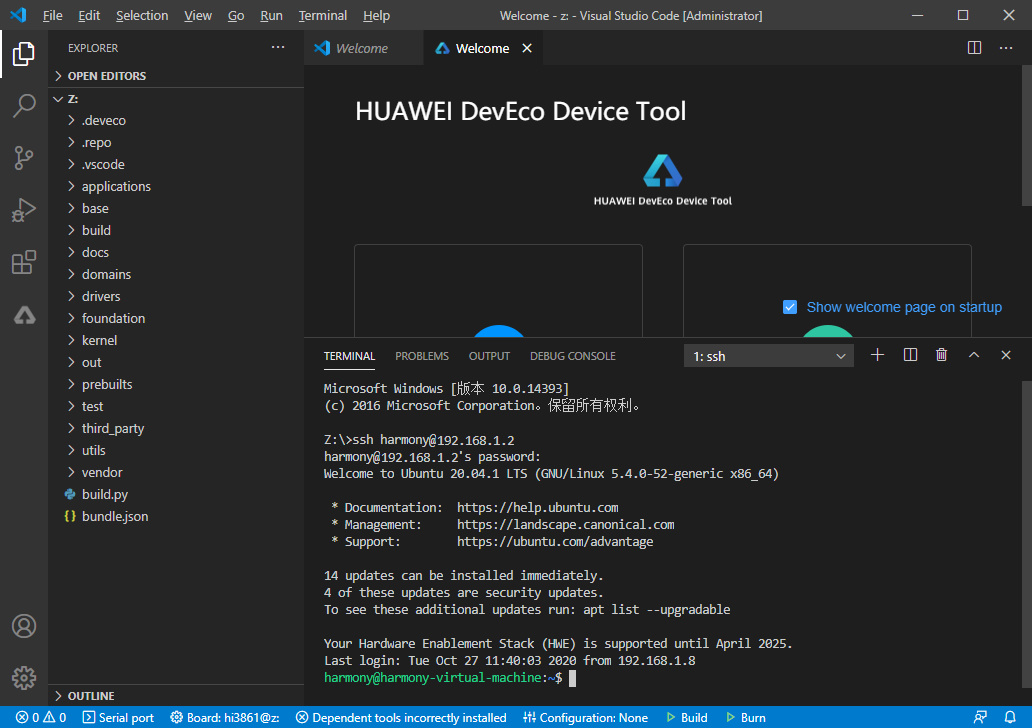This screenshot has height=728, width=1032.
Task: Maximize terminal panel with up chevron
Action: [973, 355]
